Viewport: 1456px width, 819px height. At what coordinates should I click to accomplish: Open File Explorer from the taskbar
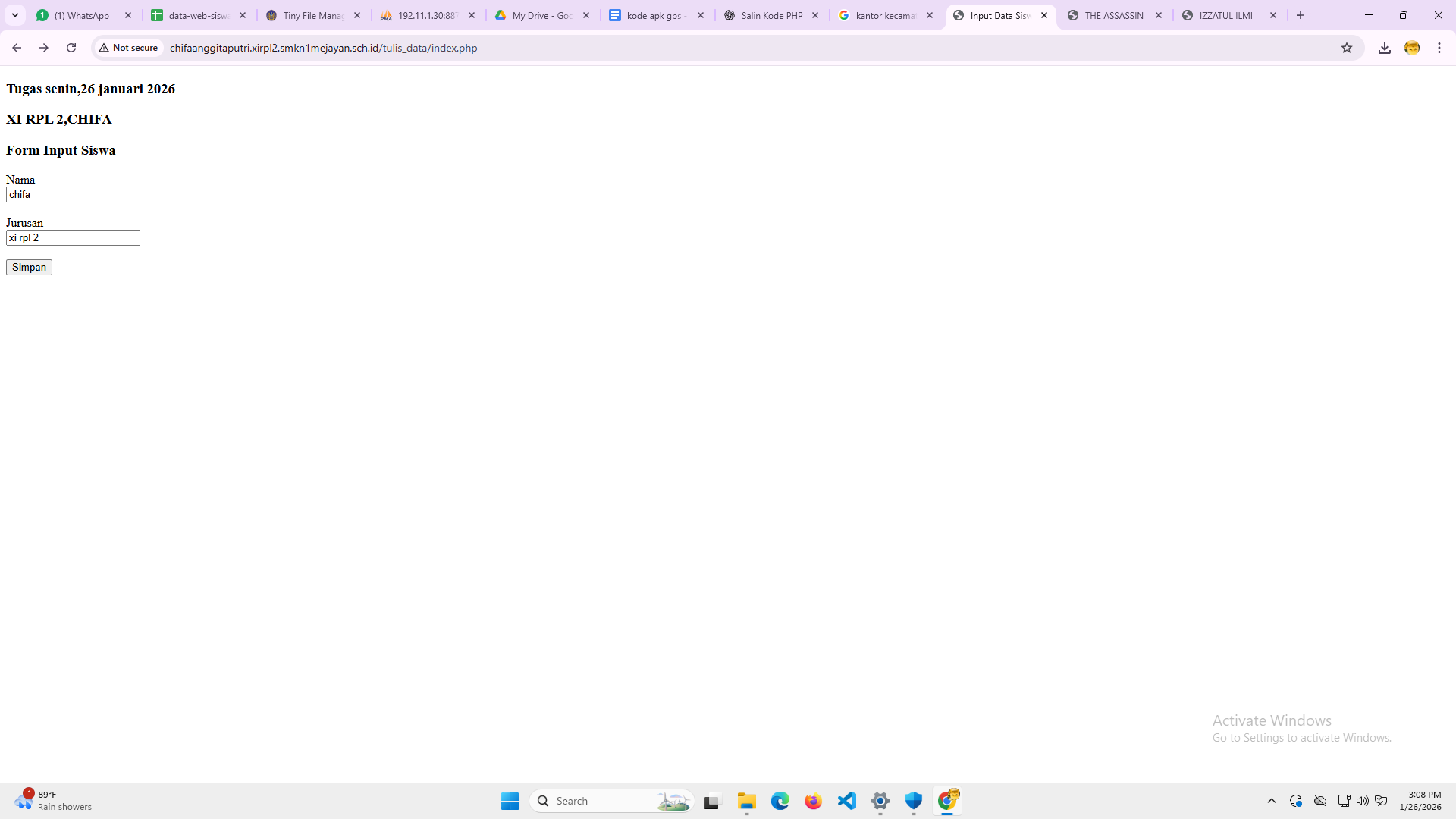coord(747,801)
